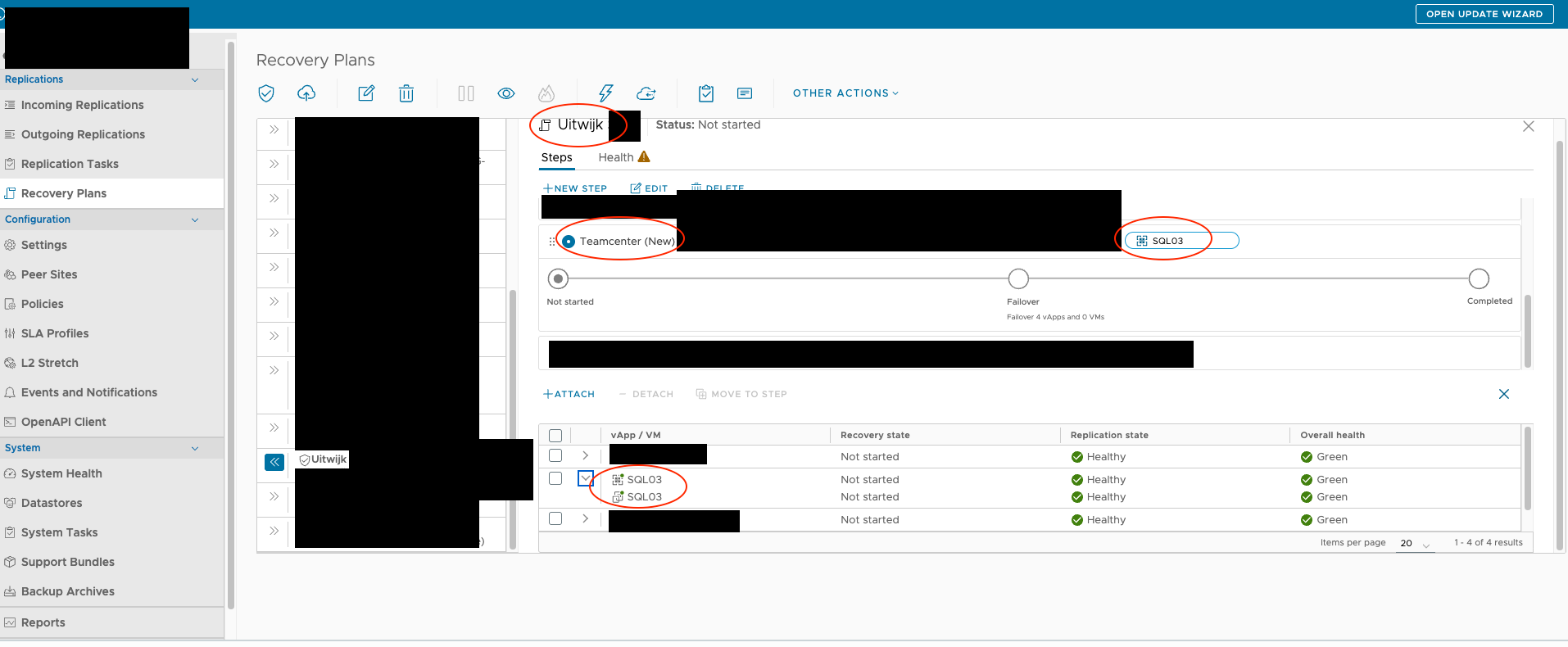Click the clipboard checkmark toolbar icon
1568x647 pixels.
(706, 93)
